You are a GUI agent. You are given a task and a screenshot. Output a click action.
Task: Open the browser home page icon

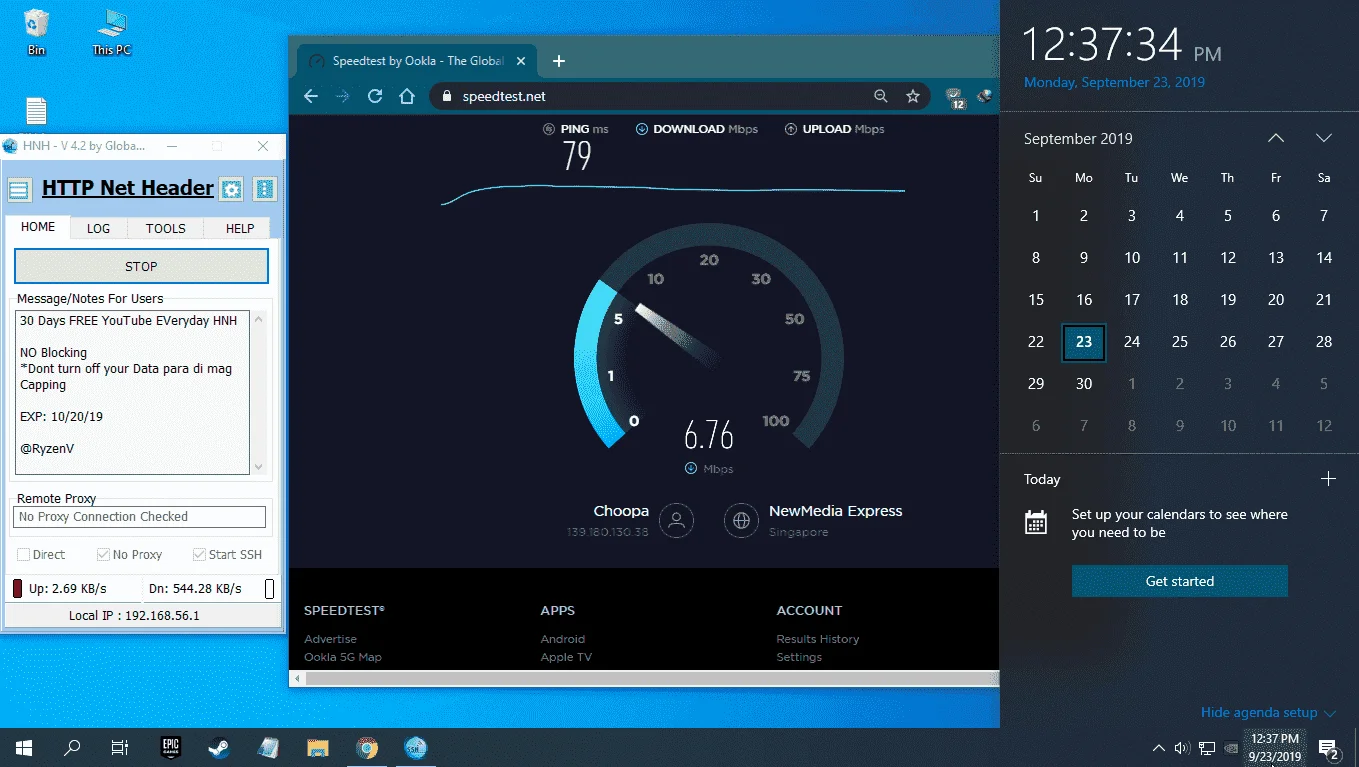[406, 96]
